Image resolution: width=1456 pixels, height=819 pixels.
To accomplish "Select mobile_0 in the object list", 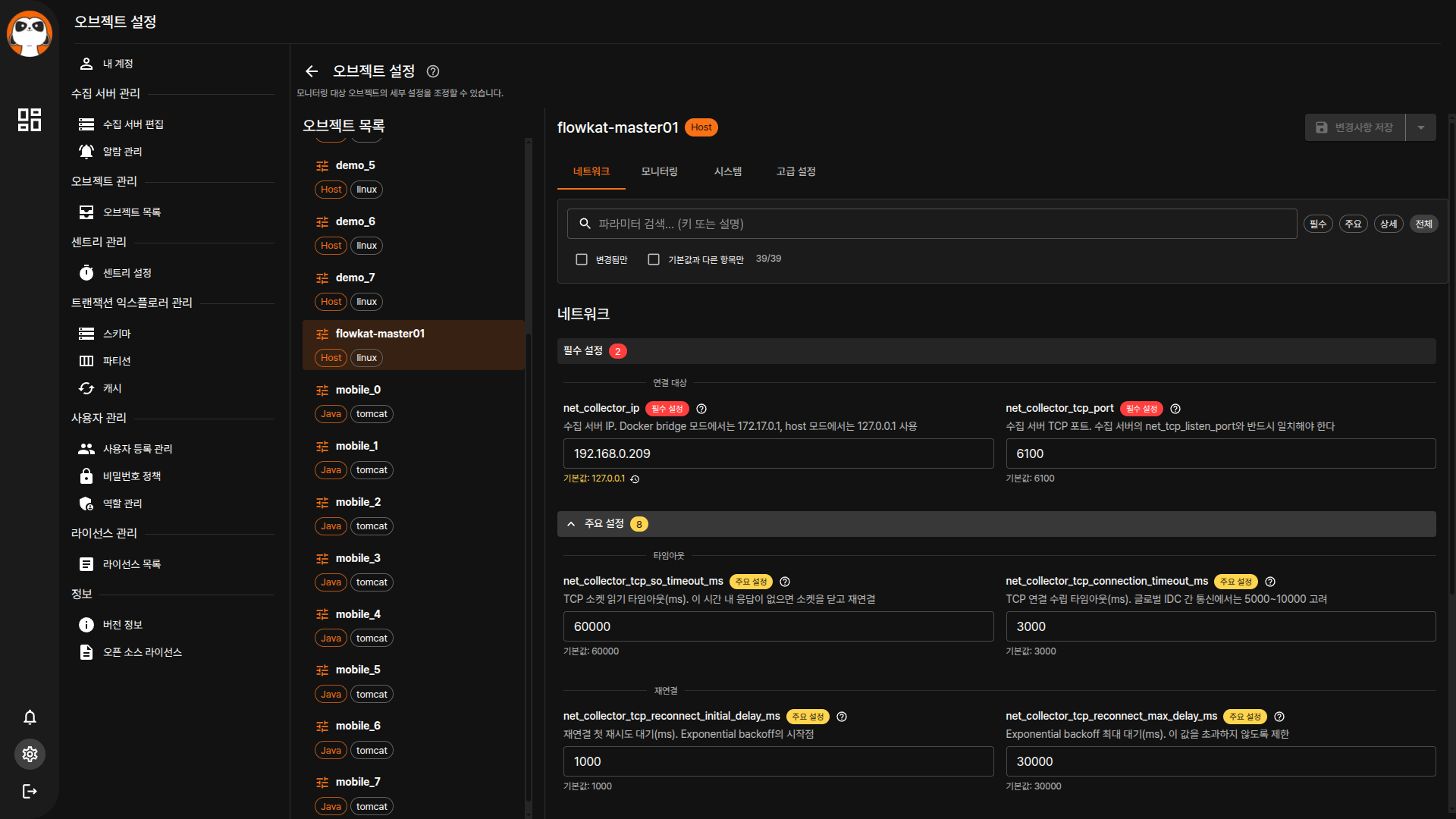I will [358, 390].
